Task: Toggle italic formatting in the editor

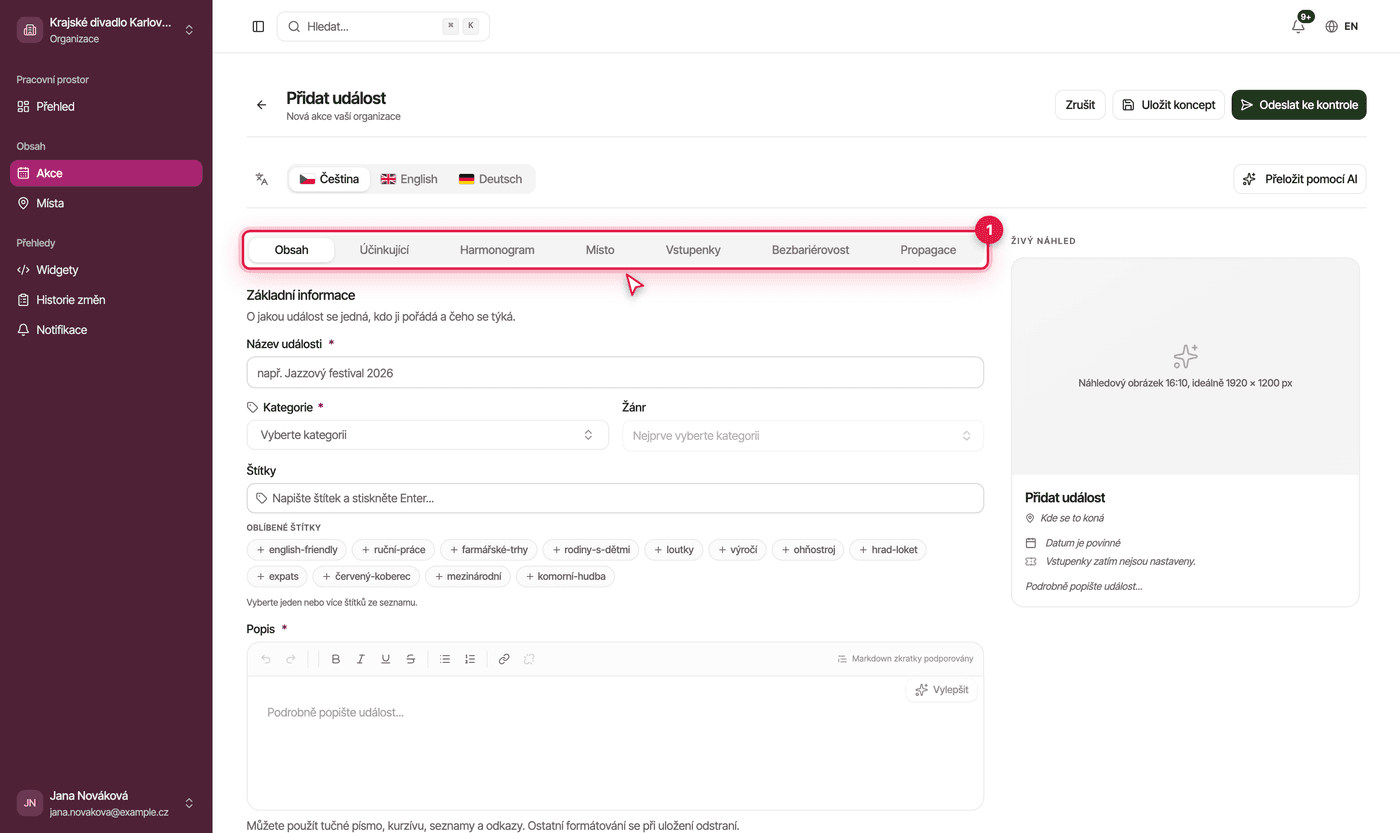Action: pos(361,659)
